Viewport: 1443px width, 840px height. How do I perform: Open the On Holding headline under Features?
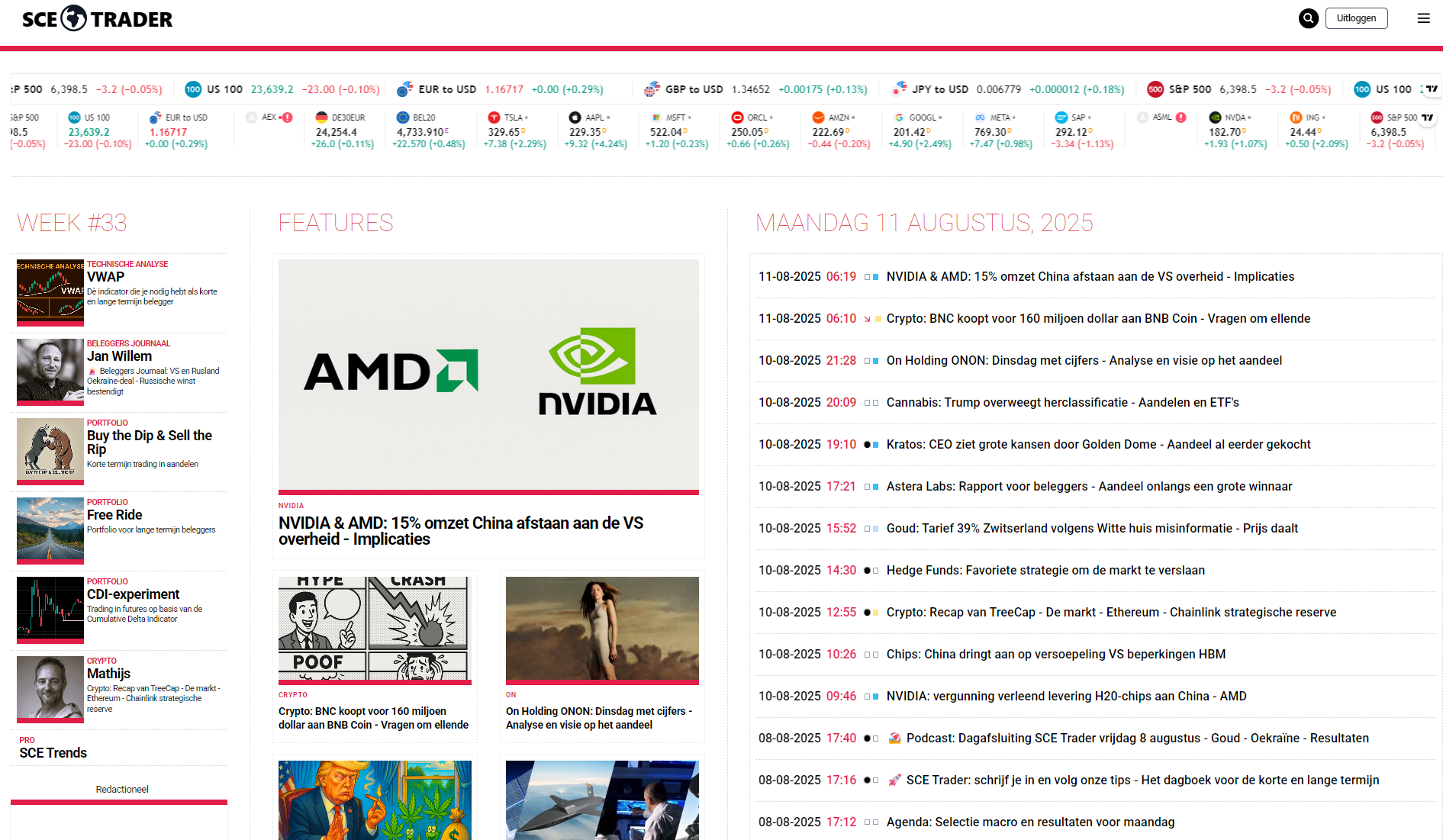[x=599, y=718]
